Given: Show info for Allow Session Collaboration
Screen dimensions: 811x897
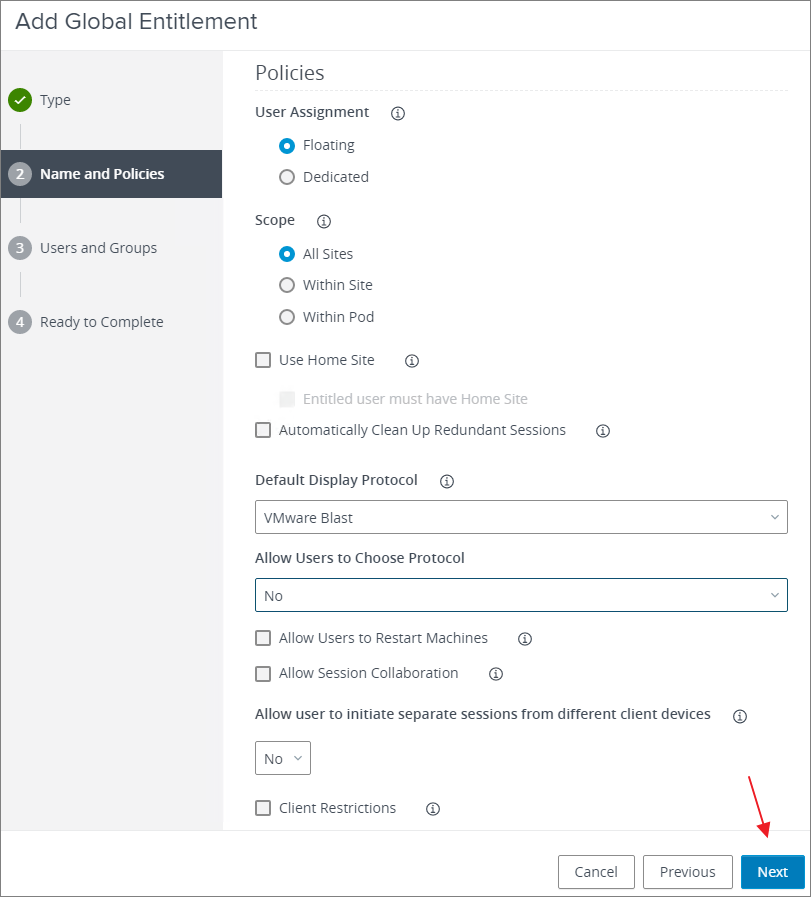Looking at the screenshot, I should pyautogui.click(x=495, y=674).
